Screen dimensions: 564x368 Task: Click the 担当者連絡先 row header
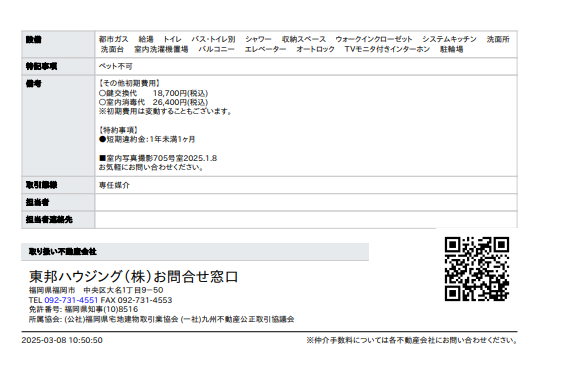58,219
